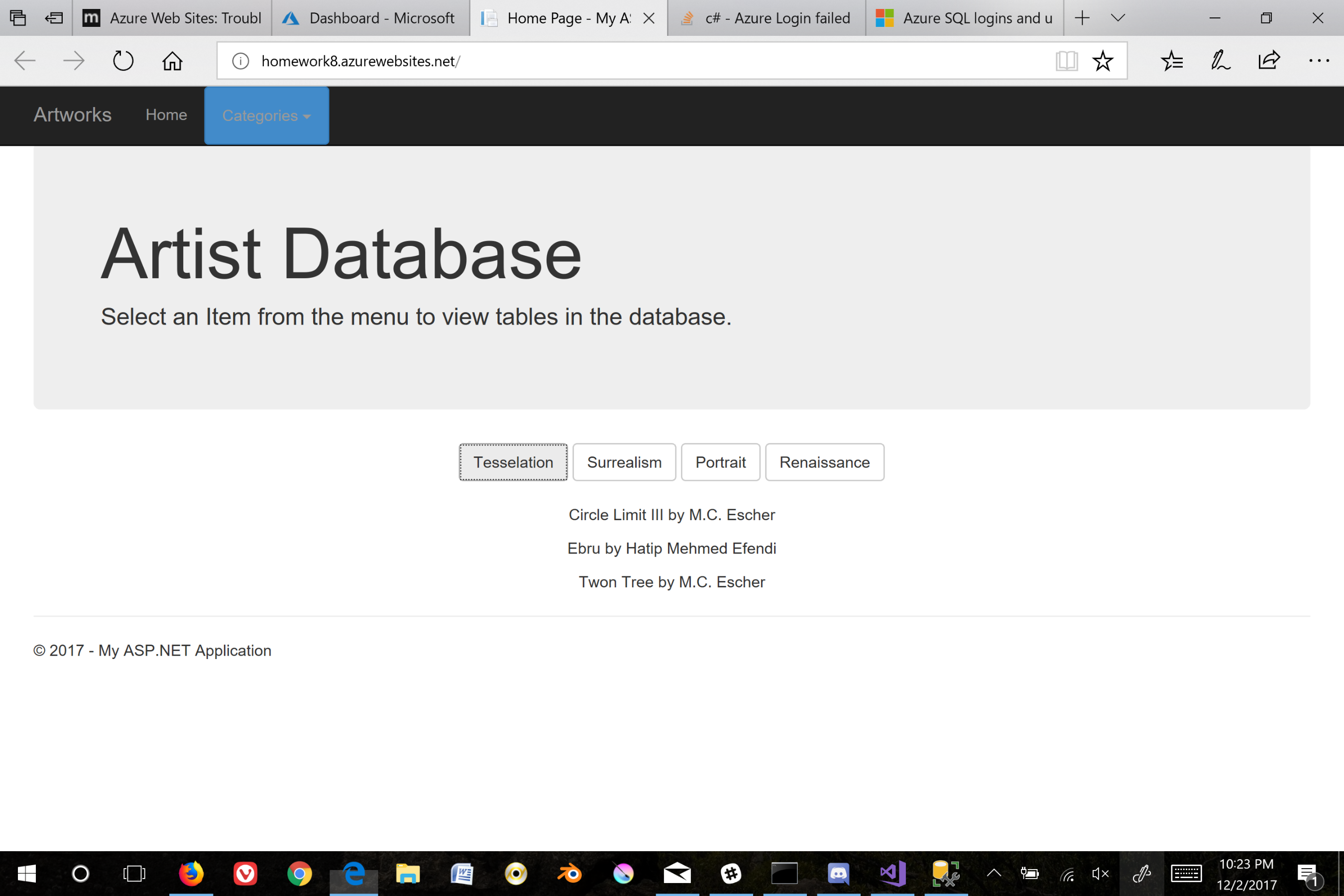
Task: Click the browser Refresh icon
Action: 123,61
